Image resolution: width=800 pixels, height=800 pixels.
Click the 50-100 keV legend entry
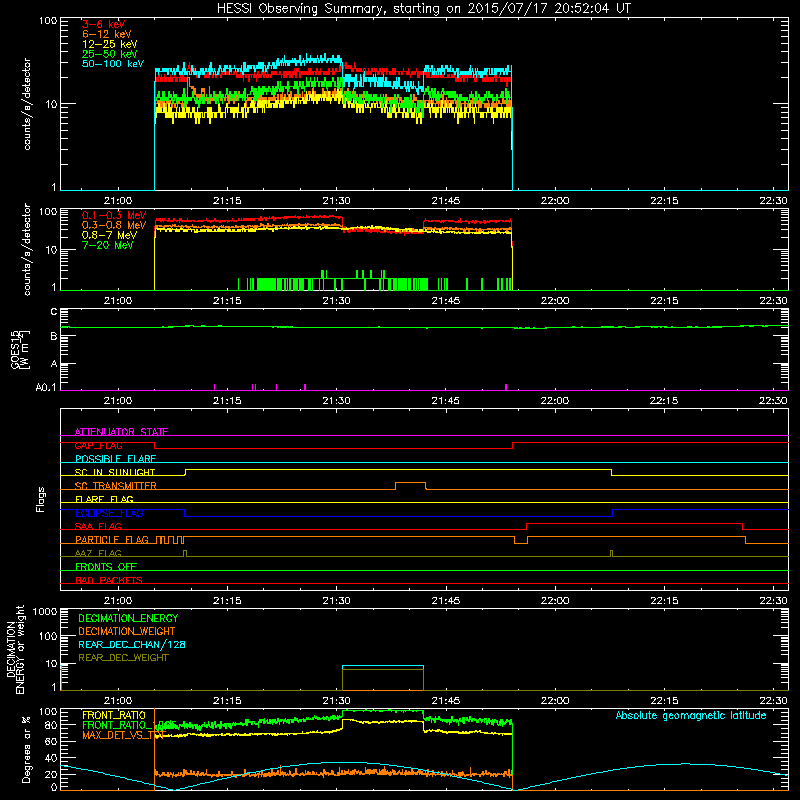[113, 64]
